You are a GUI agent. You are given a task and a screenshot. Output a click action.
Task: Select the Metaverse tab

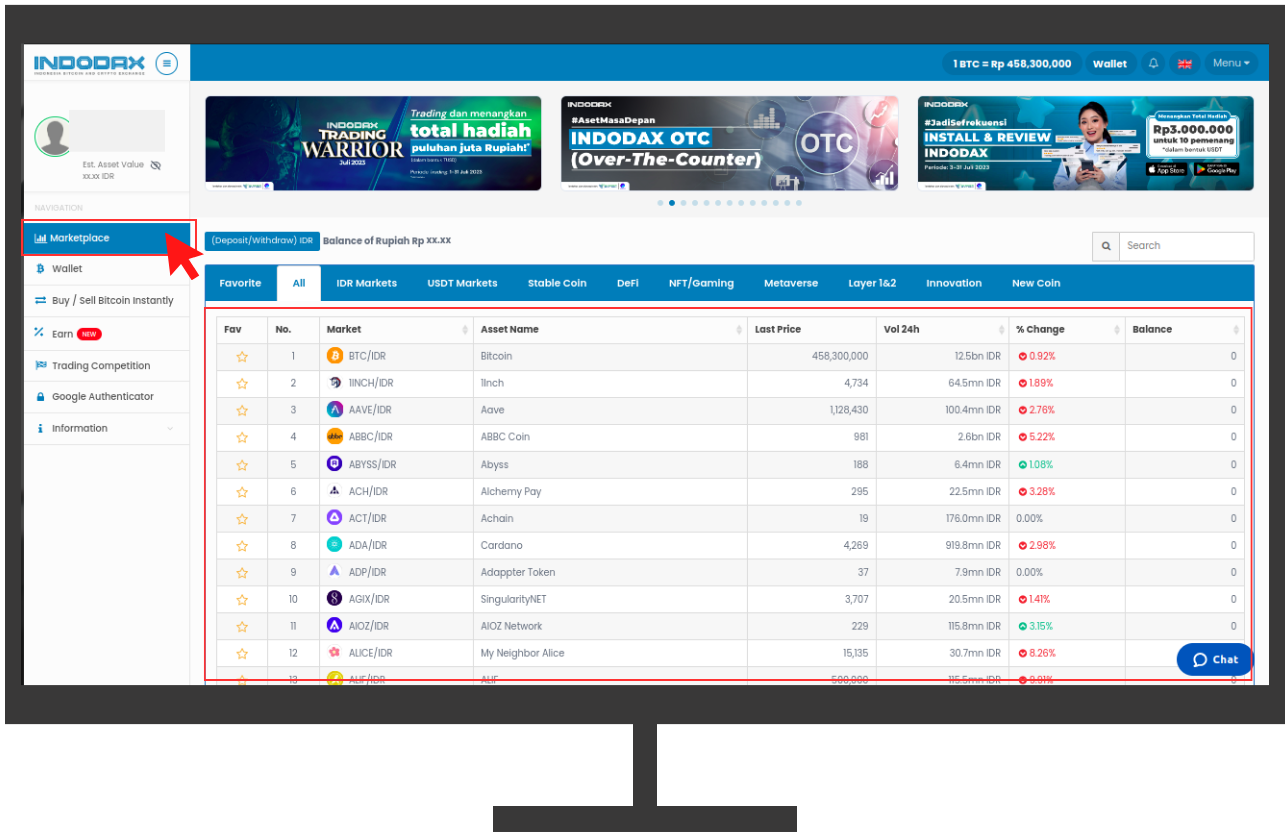pos(791,283)
